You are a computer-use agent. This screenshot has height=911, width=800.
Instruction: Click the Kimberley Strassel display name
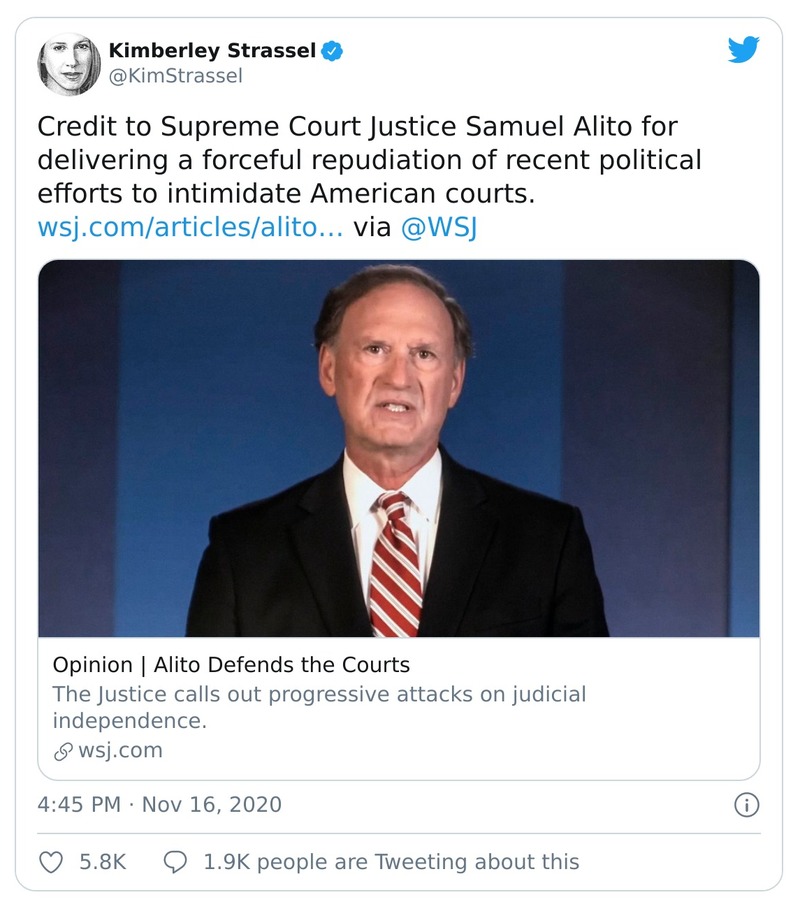(x=212, y=50)
